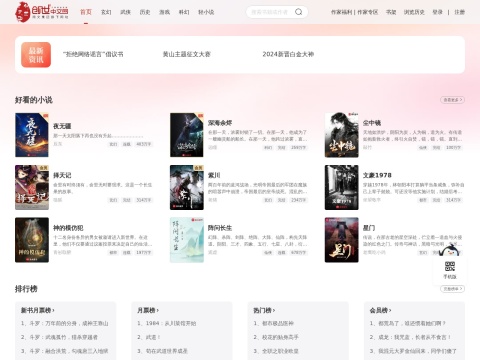Open the 星门 book cover

(342, 240)
